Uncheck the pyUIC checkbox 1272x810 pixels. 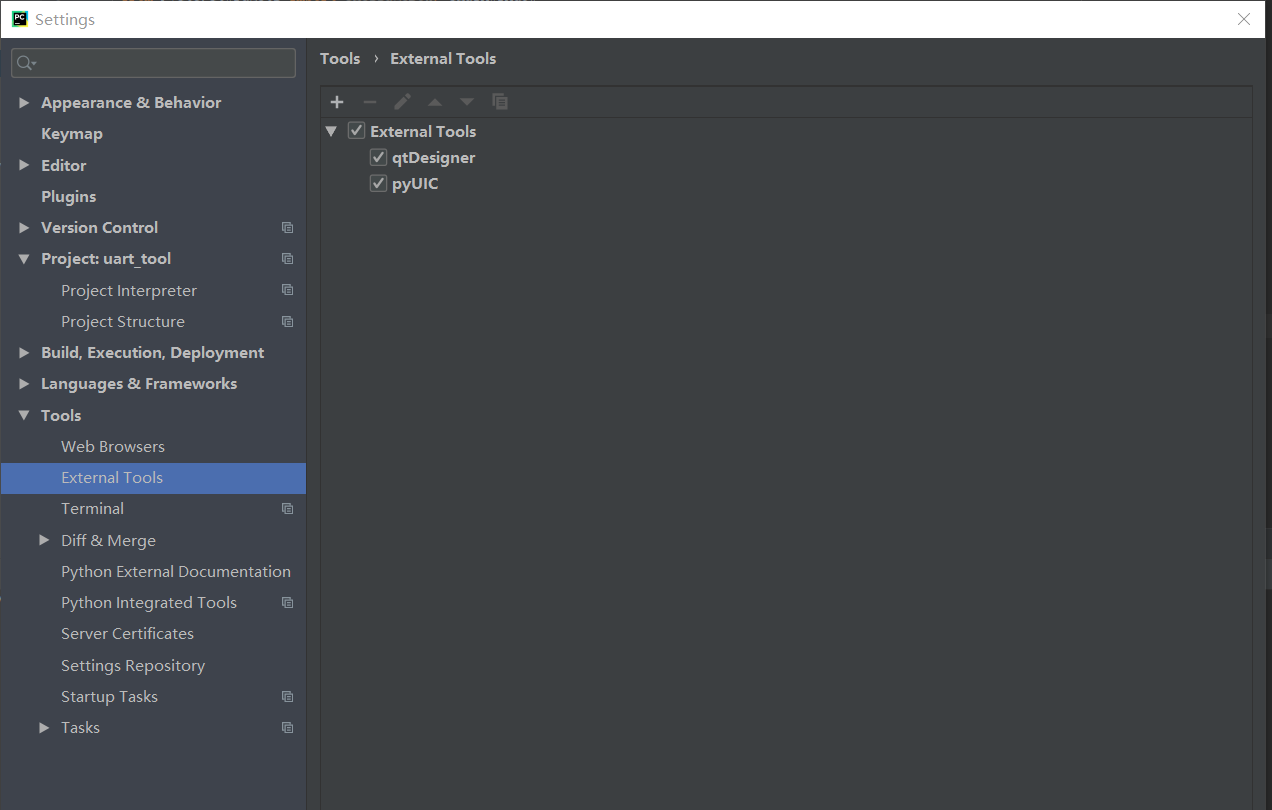coord(378,183)
